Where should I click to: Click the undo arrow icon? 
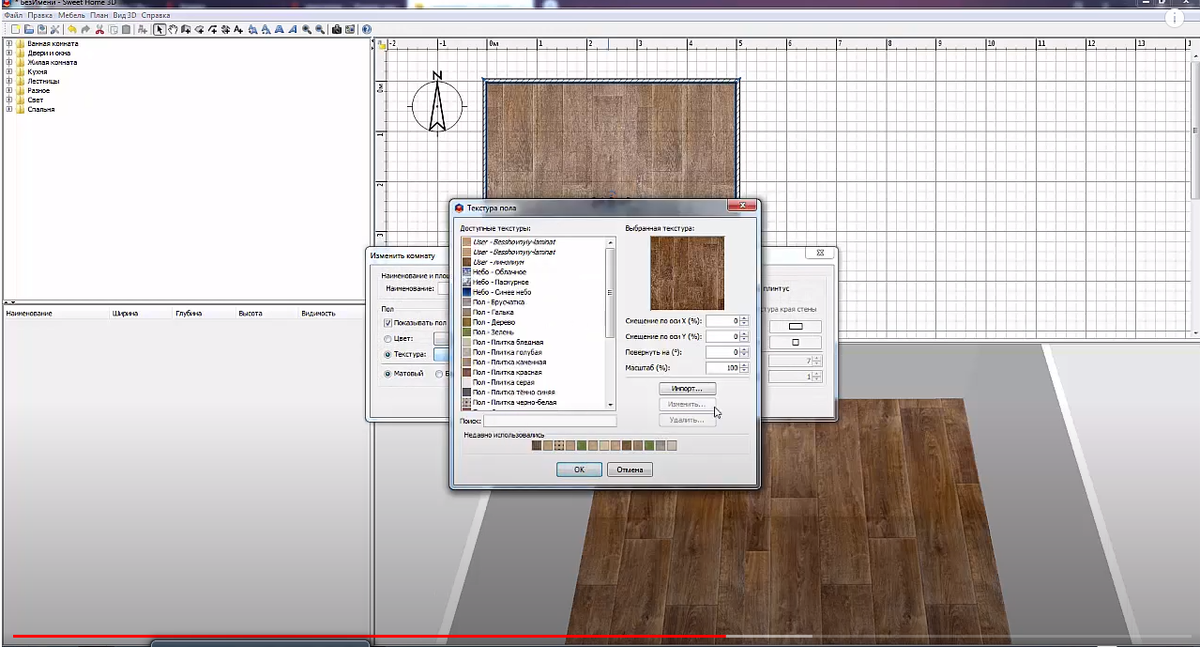point(72,30)
